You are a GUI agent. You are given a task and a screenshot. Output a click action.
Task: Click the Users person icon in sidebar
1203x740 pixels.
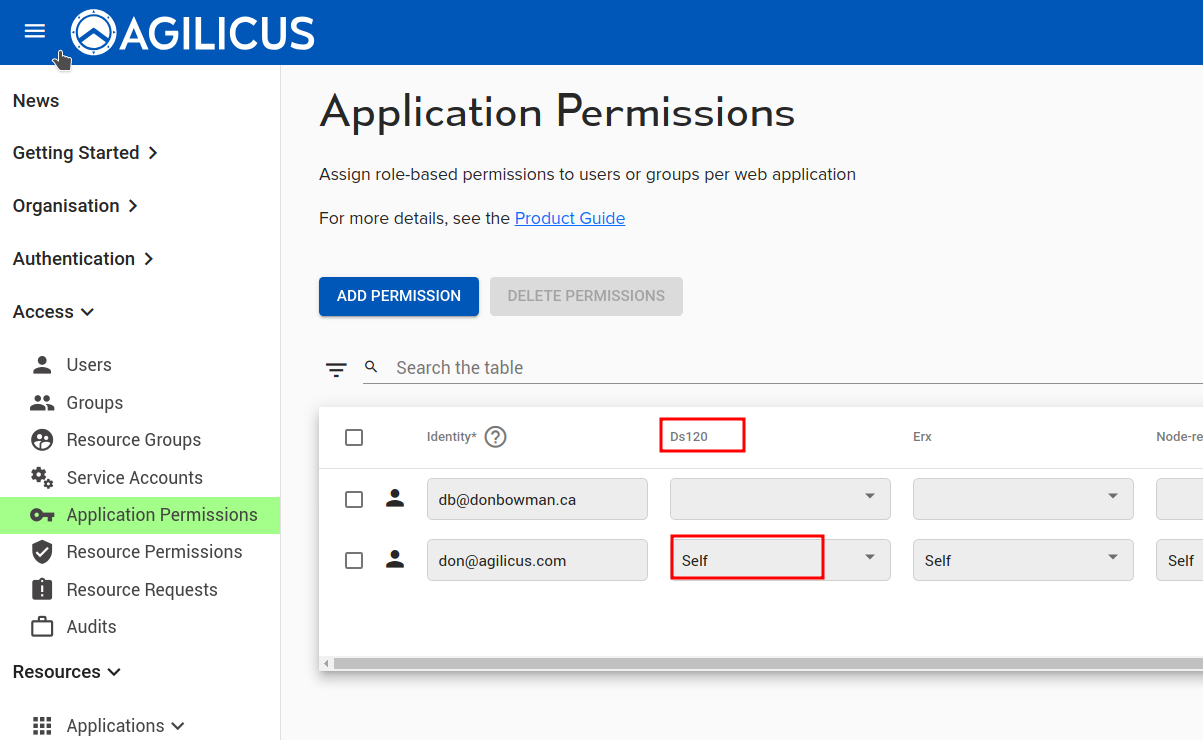tap(42, 365)
